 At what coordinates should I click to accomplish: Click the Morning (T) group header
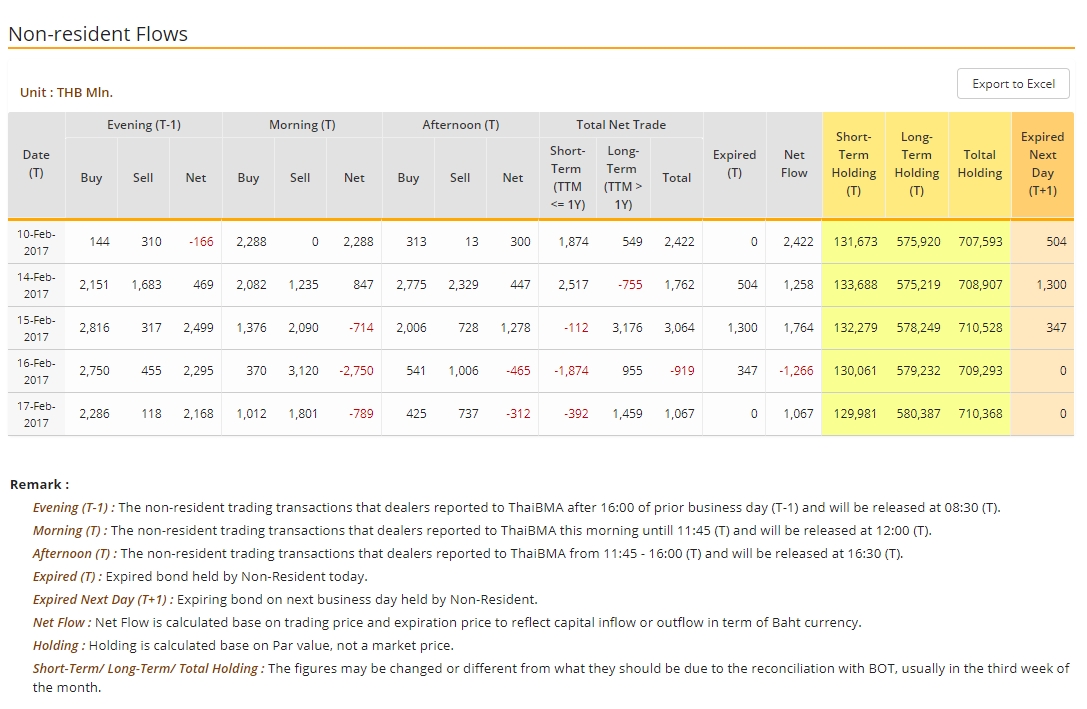click(x=301, y=125)
